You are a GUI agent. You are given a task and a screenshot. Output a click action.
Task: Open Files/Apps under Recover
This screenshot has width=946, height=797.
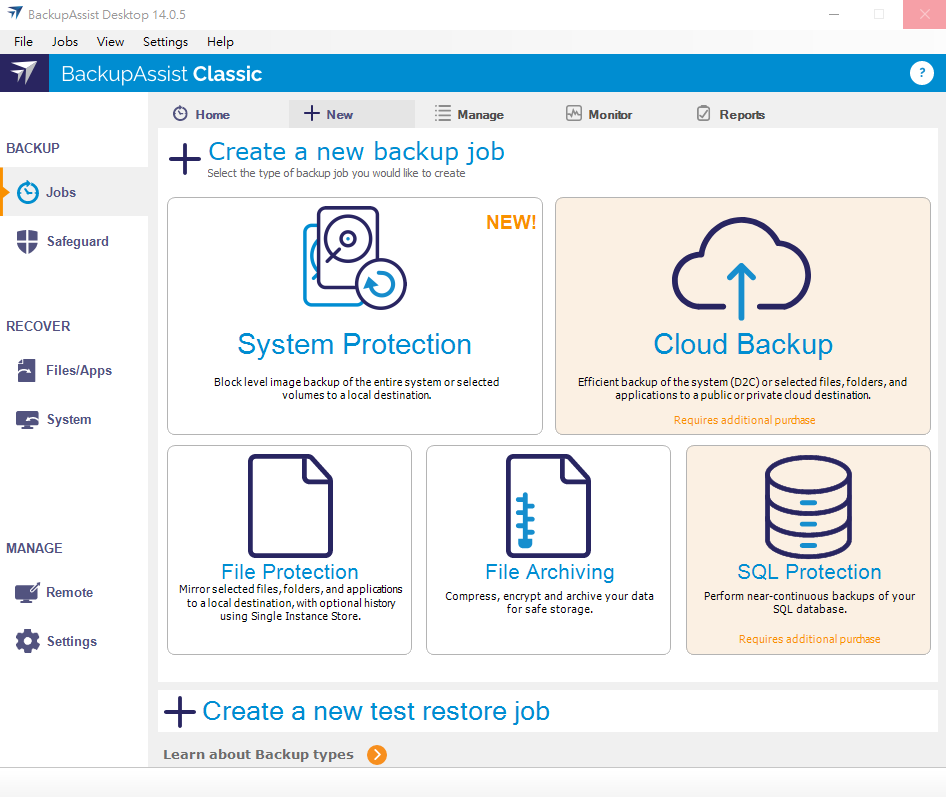point(74,370)
